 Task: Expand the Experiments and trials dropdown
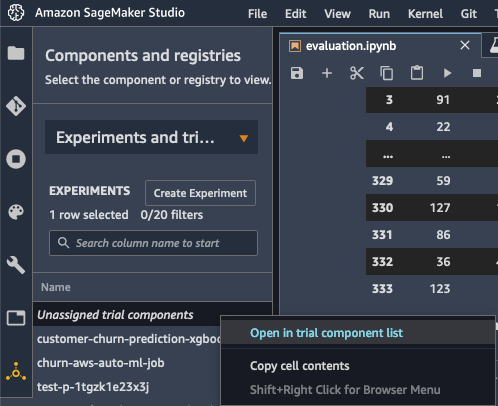coord(151,137)
